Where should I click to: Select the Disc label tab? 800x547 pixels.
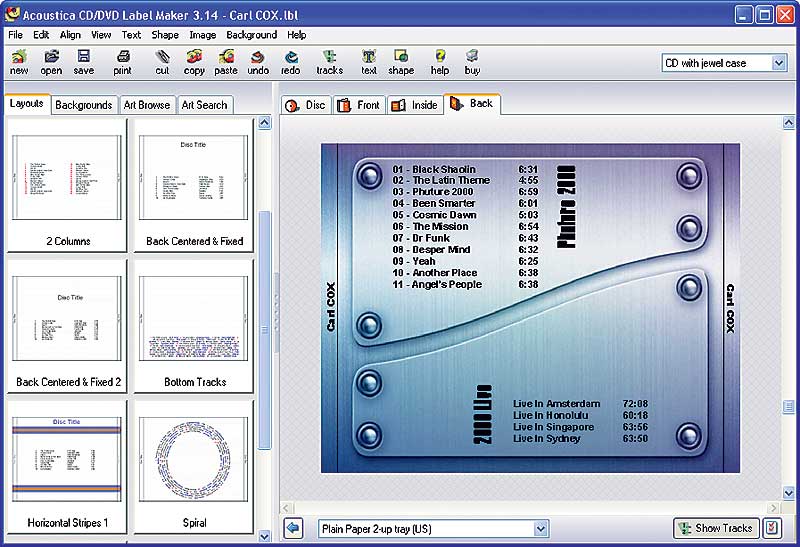point(306,105)
